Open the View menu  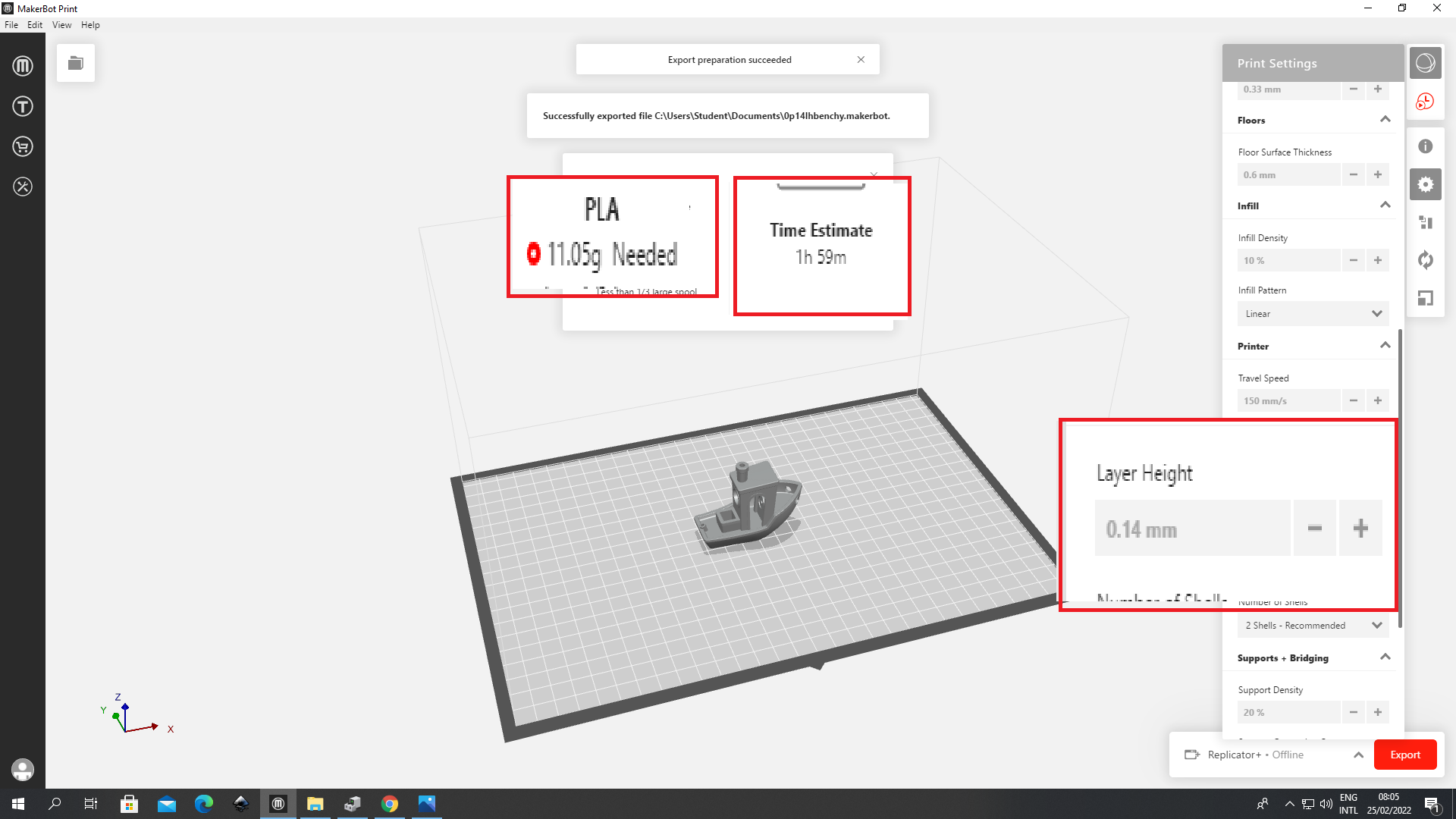(61, 25)
